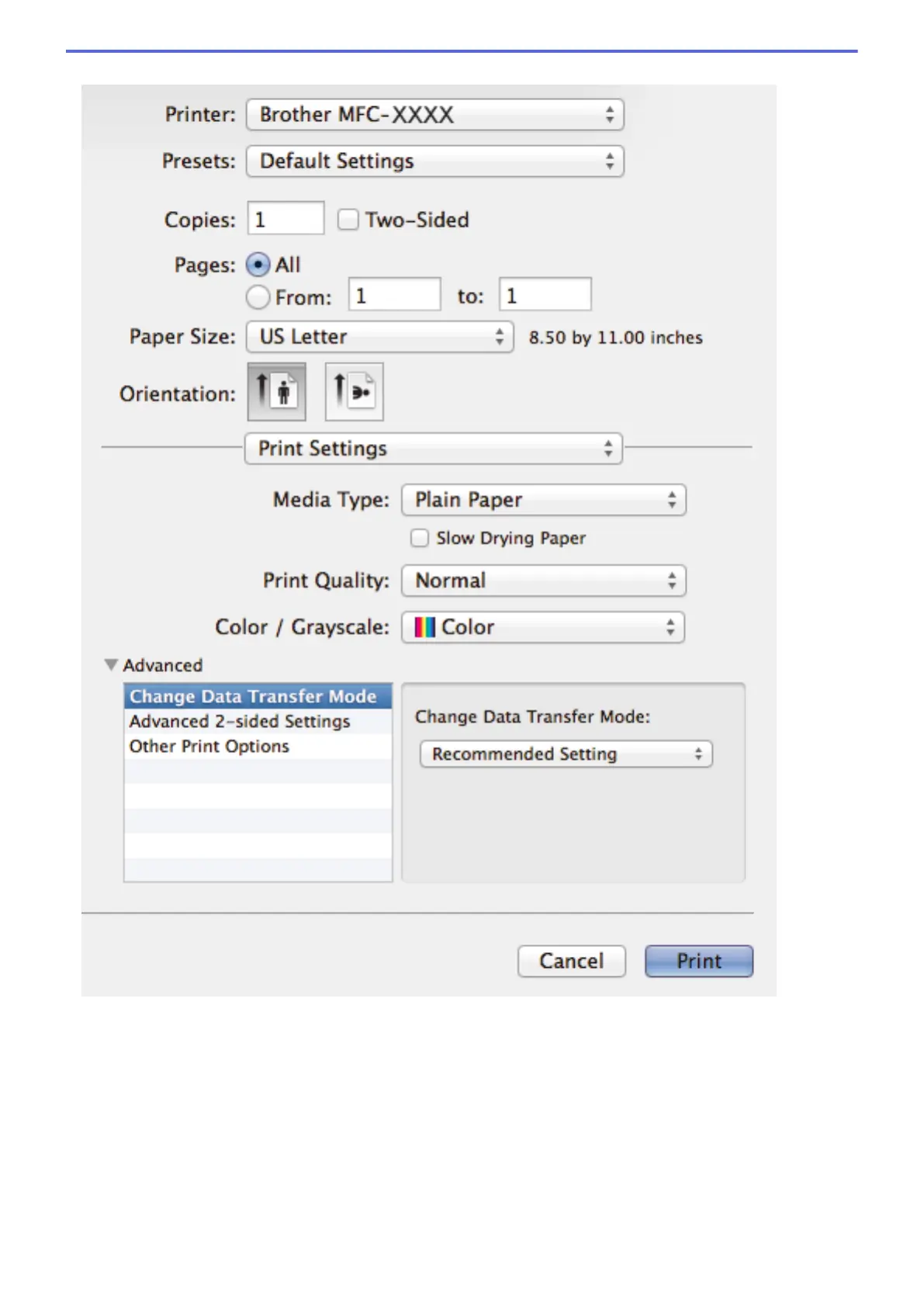Click the Change Data Transfer Mode: panel label
Screen dimensions: 924x1307
coord(533,716)
